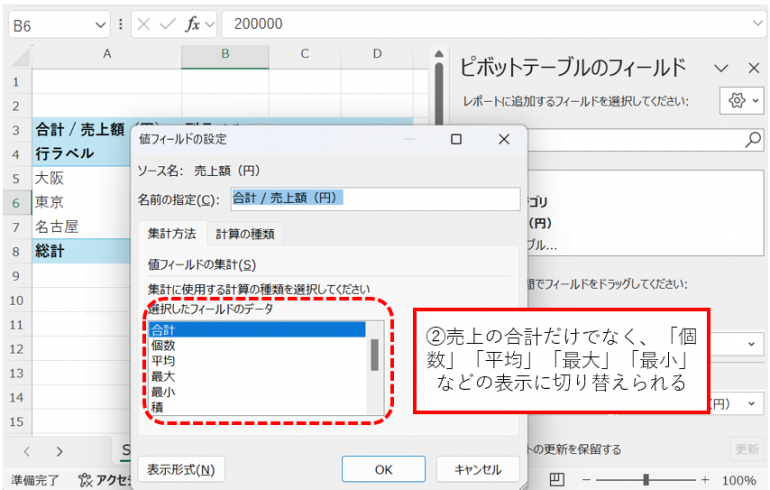Viewport: 770px width, 490px height.
Task: Click the magnifier icon in field search box
Action: point(753,141)
